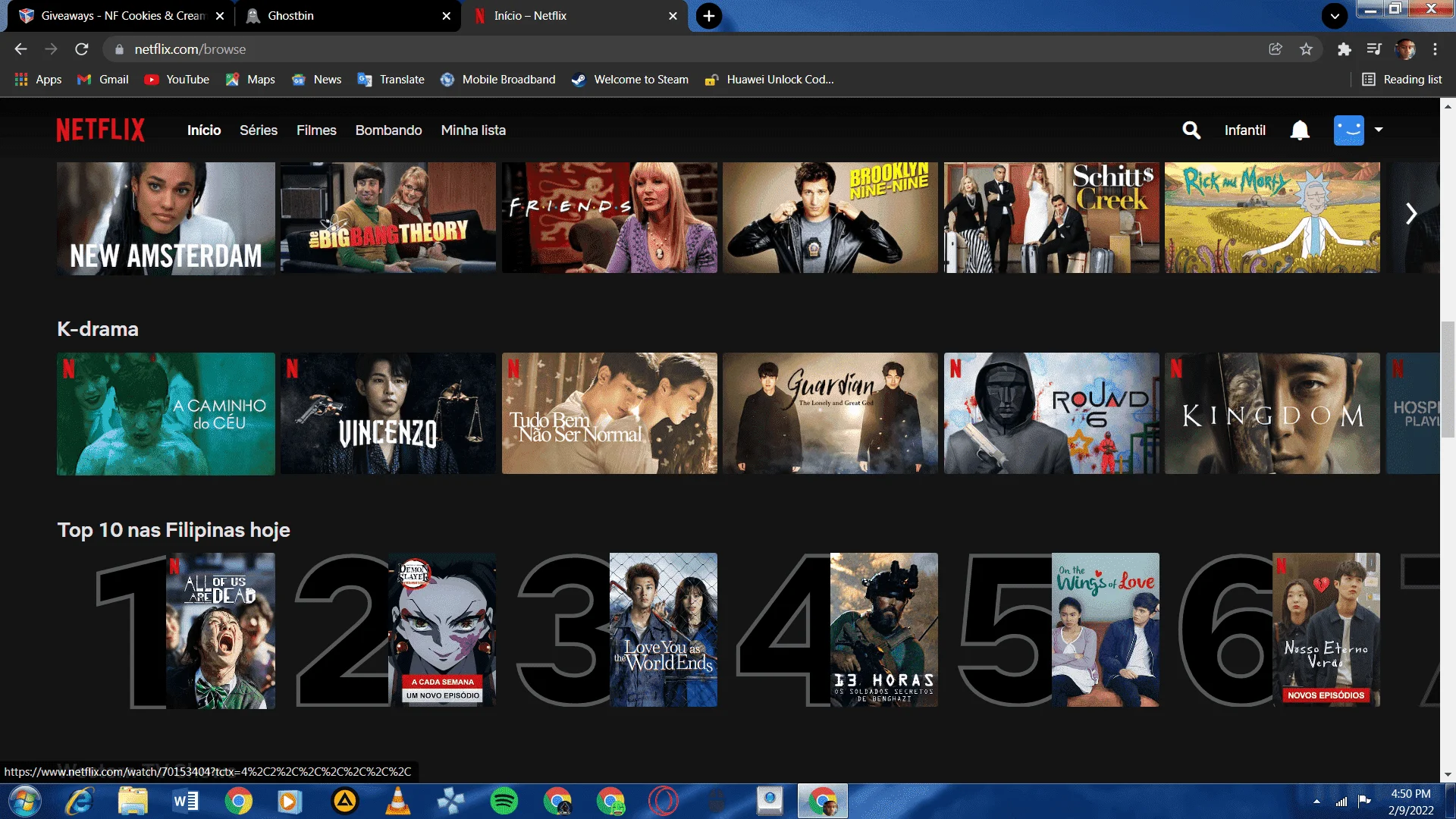The width and height of the screenshot is (1456, 819).
Task: Launch VLC media player from taskbar
Action: pos(397,801)
